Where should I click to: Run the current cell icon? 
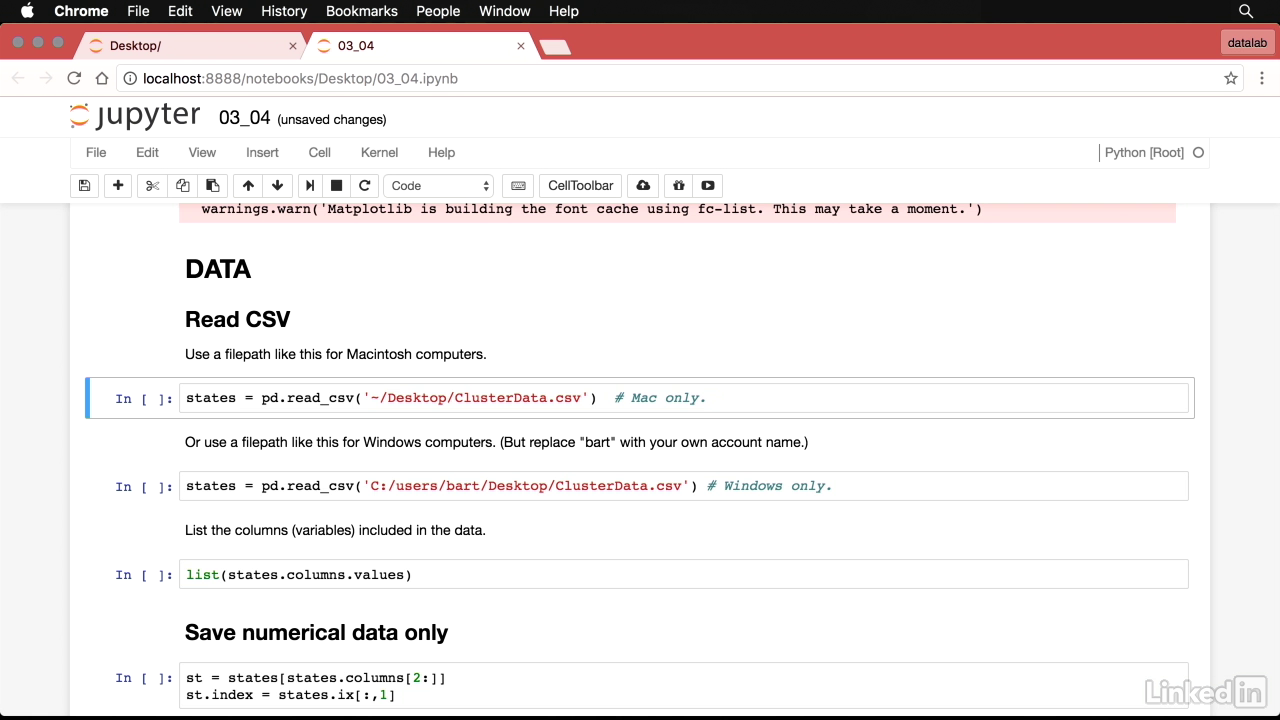(310, 185)
